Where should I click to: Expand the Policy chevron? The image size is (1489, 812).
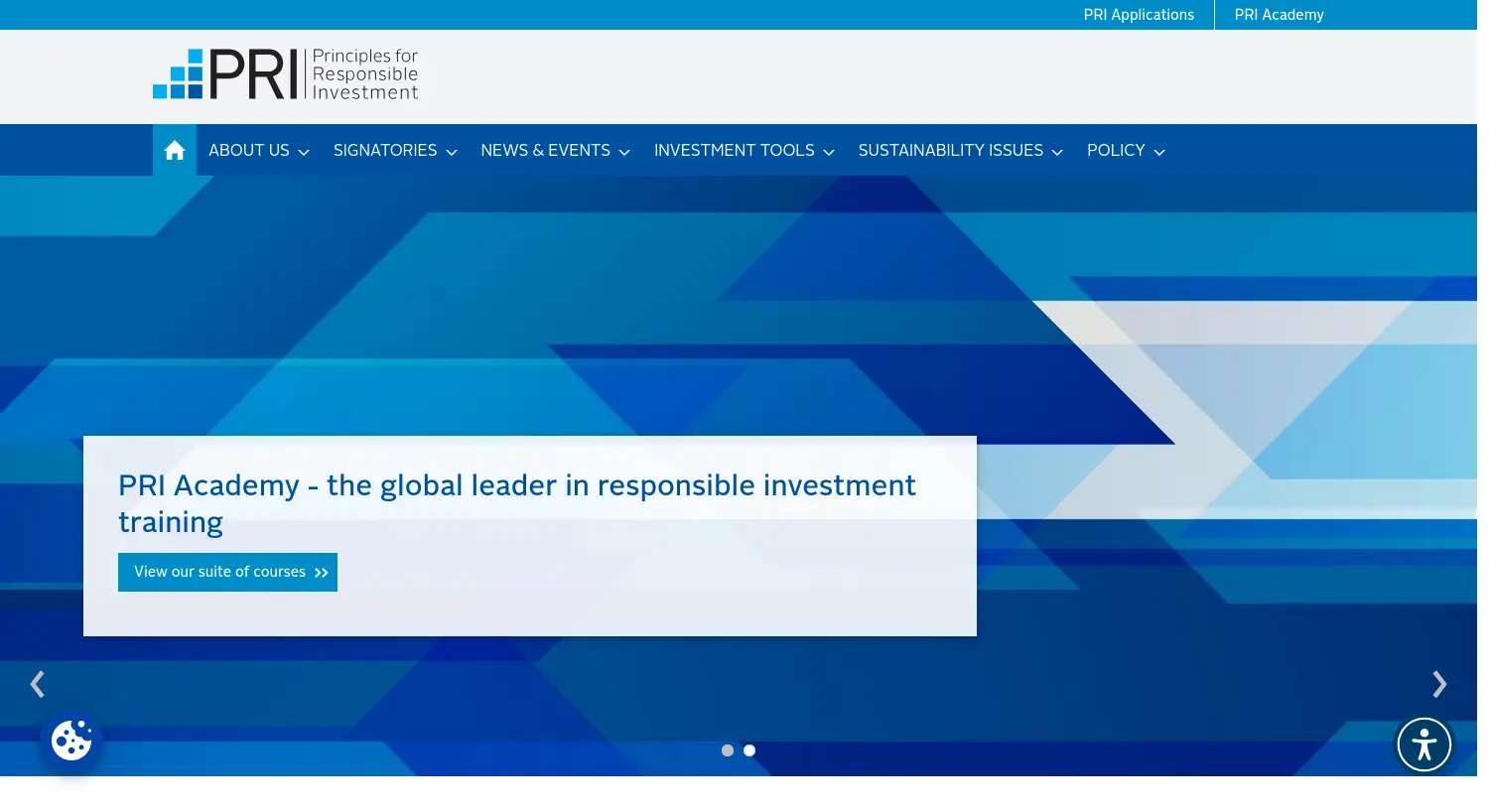pos(1158,152)
